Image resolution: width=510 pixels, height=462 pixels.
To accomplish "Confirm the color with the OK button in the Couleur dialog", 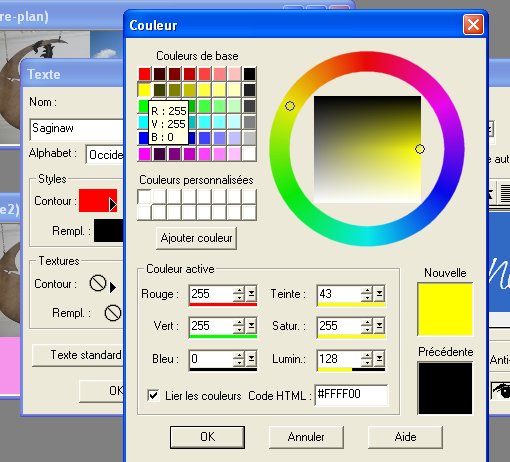I will pos(207,437).
